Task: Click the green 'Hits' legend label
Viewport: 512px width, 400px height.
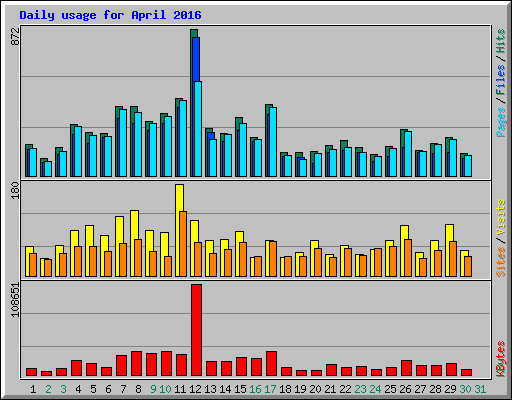Action: [501, 41]
